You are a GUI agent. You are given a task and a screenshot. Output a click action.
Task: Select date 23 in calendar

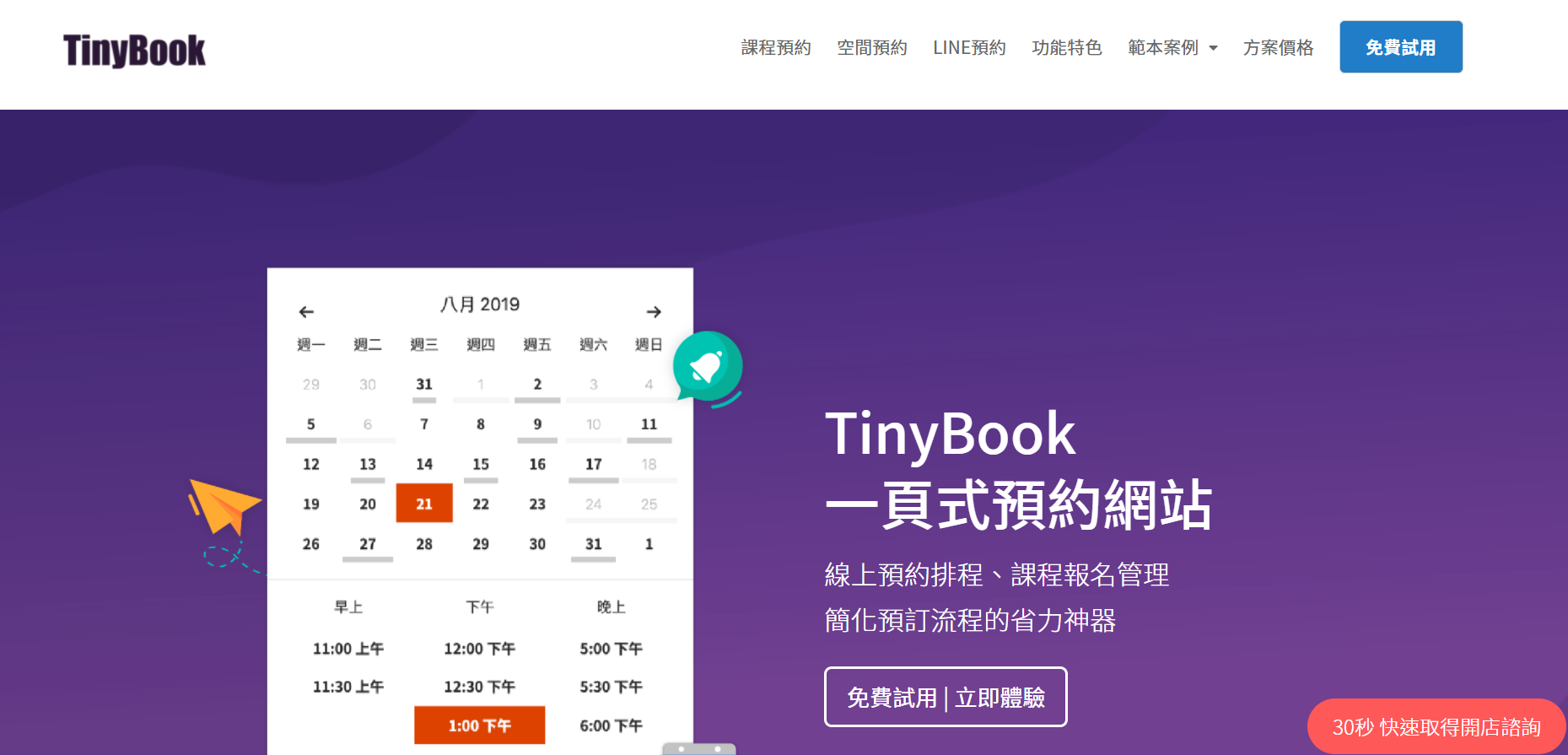click(x=537, y=504)
